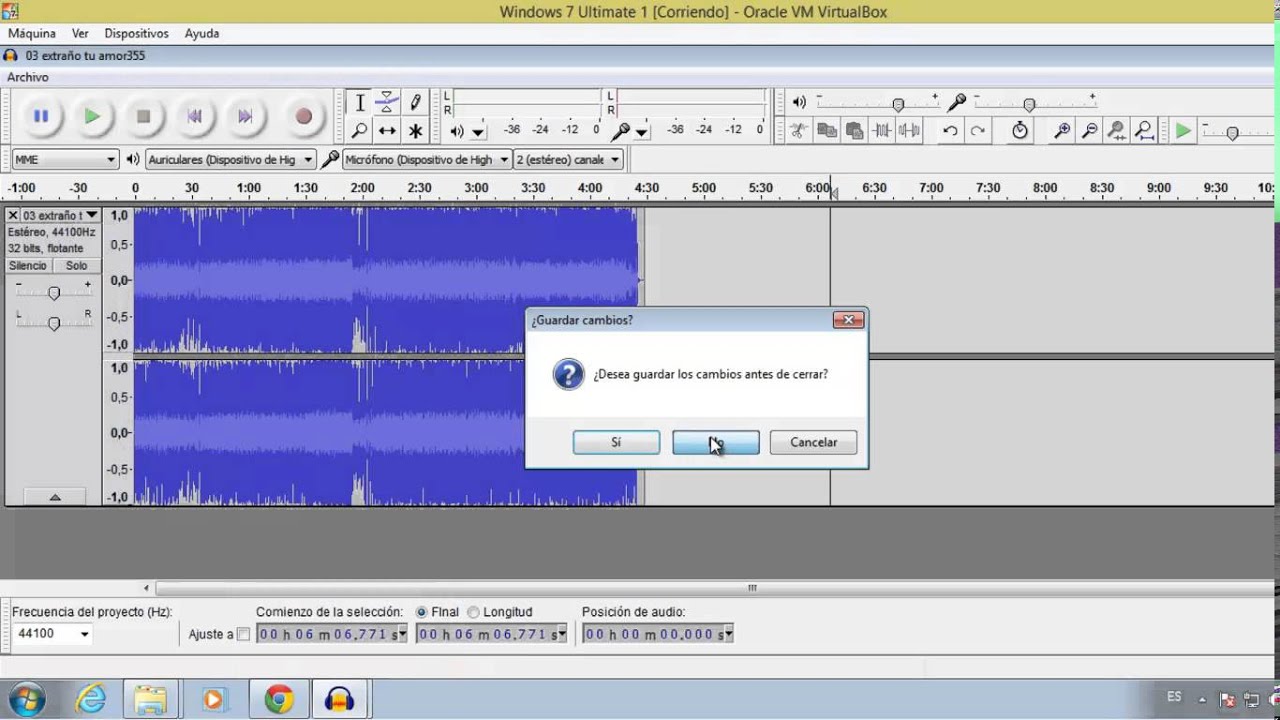Click the selection start time field
1280x720 pixels.
coord(332,634)
